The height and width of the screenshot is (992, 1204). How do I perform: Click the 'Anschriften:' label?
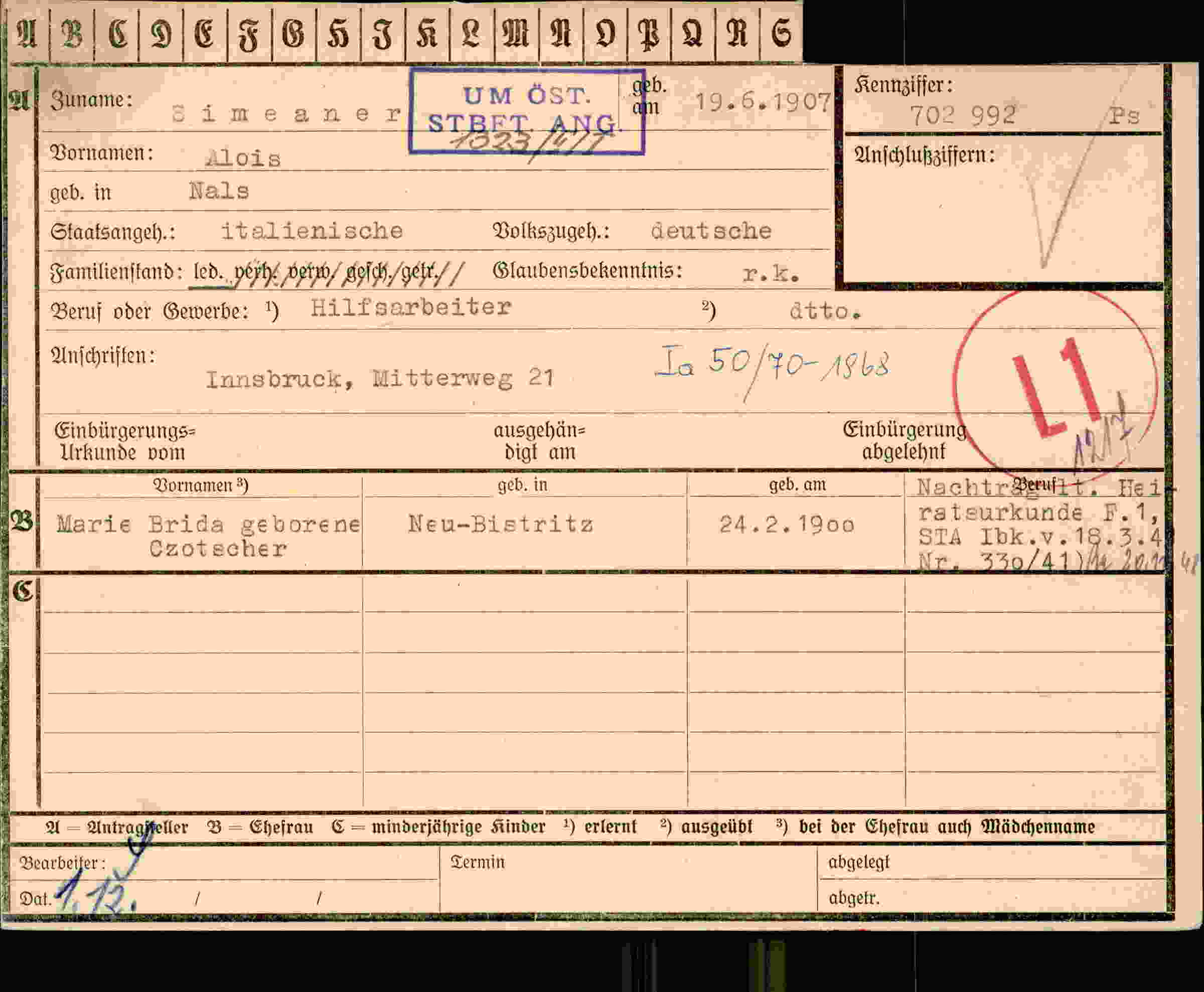pyautogui.click(x=103, y=356)
